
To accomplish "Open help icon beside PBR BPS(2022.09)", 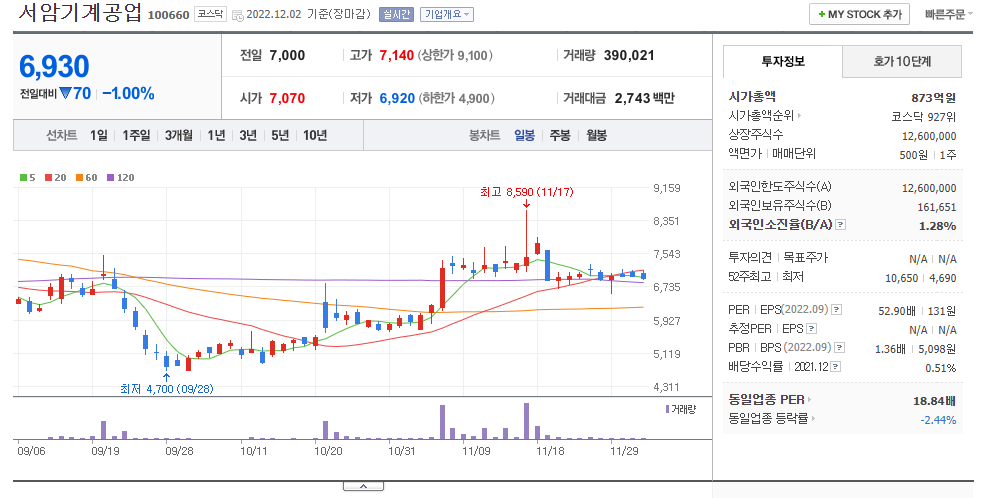I will 839,348.
